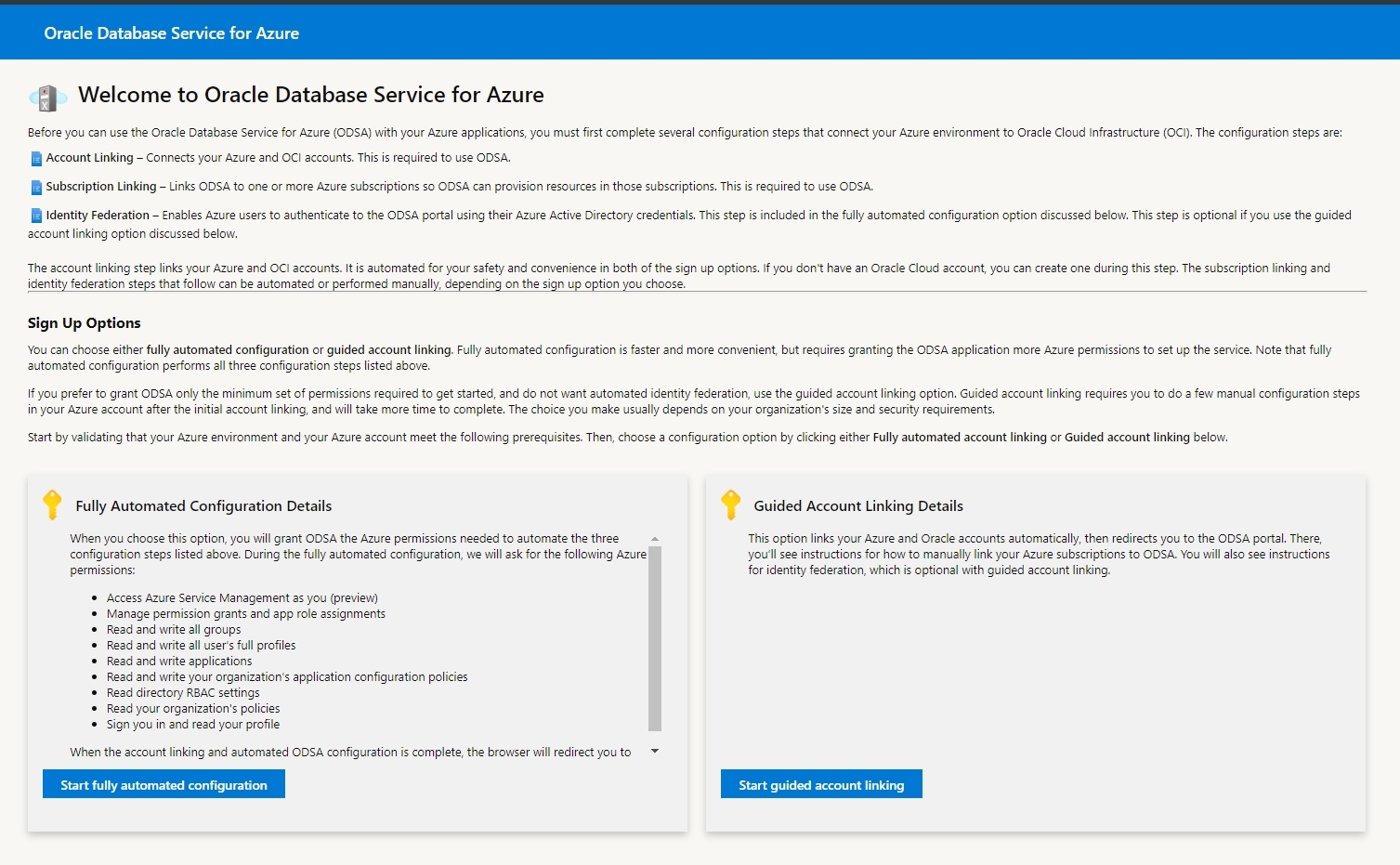This screenshot has width=1400, height=865.
Task: Click the document icon next to Account Linking
Action: click(36, 157)
